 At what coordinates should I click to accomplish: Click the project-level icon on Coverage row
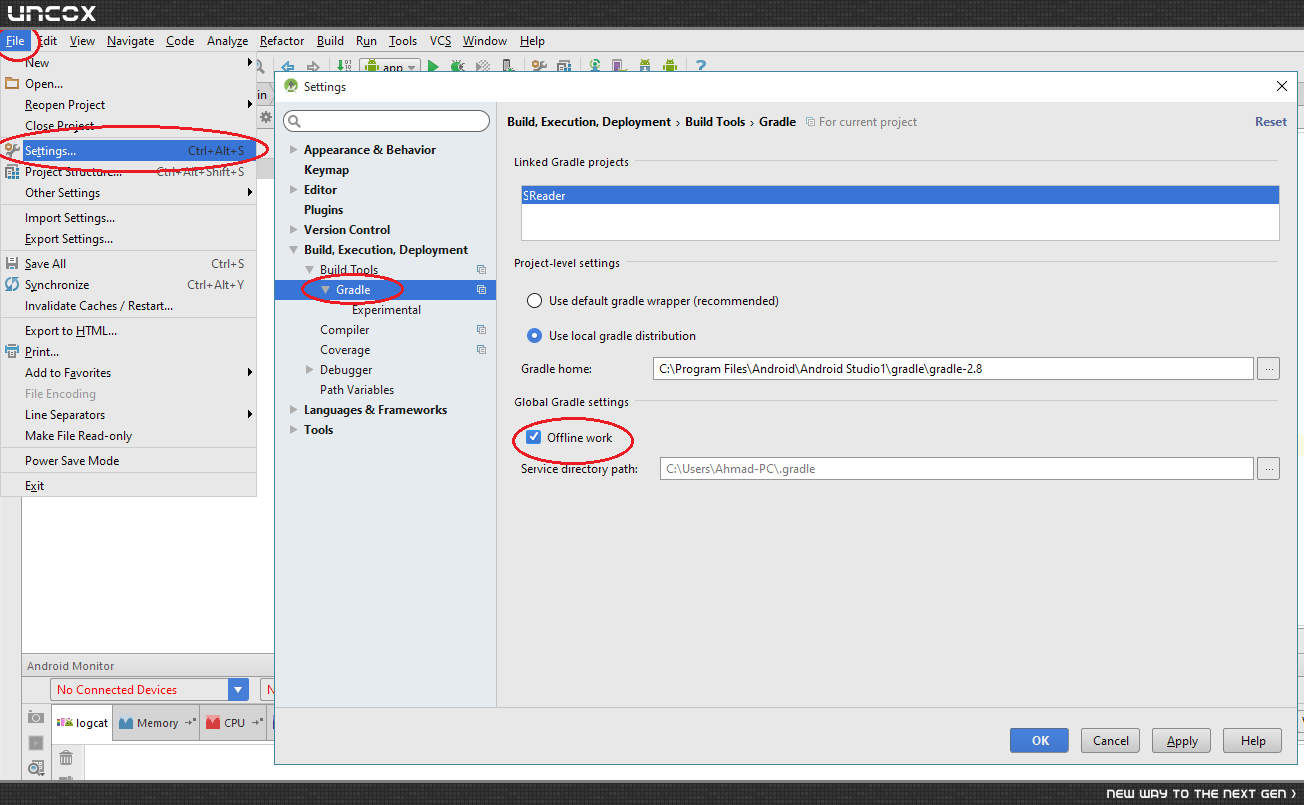(481, 350)
